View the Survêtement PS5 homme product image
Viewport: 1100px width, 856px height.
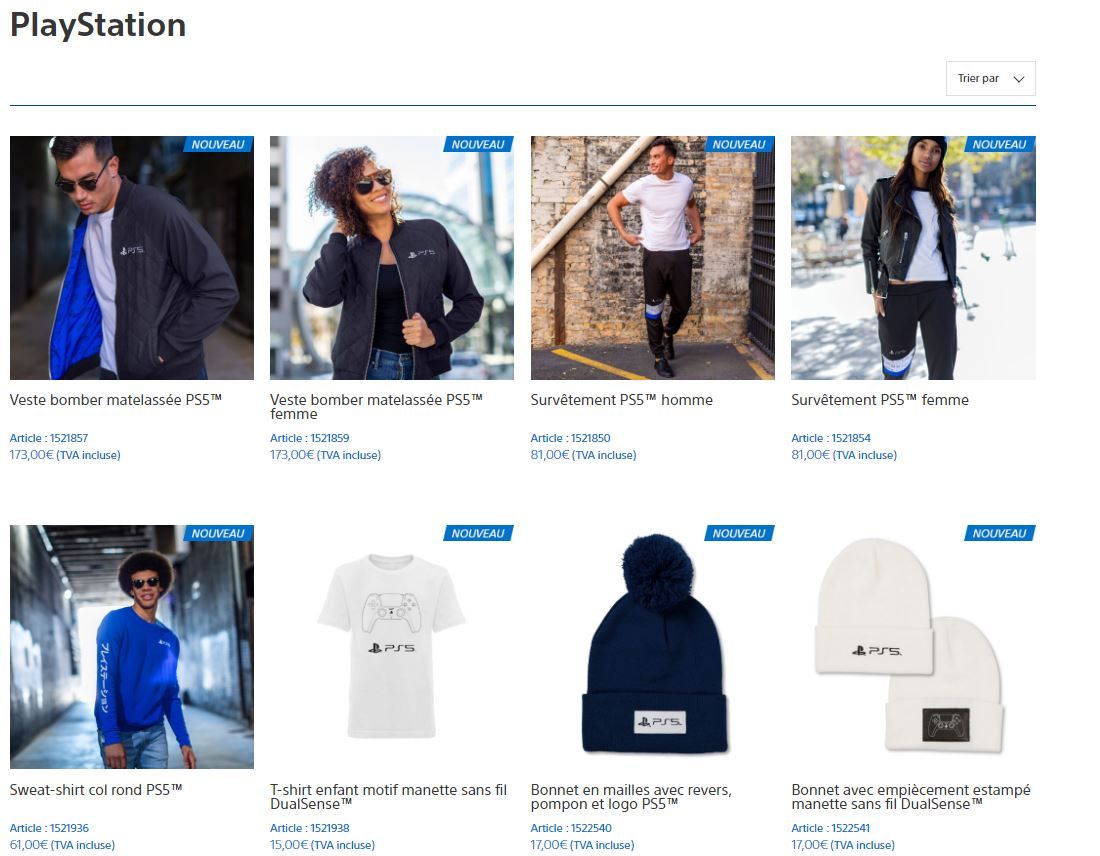click(x=652, y=258)
